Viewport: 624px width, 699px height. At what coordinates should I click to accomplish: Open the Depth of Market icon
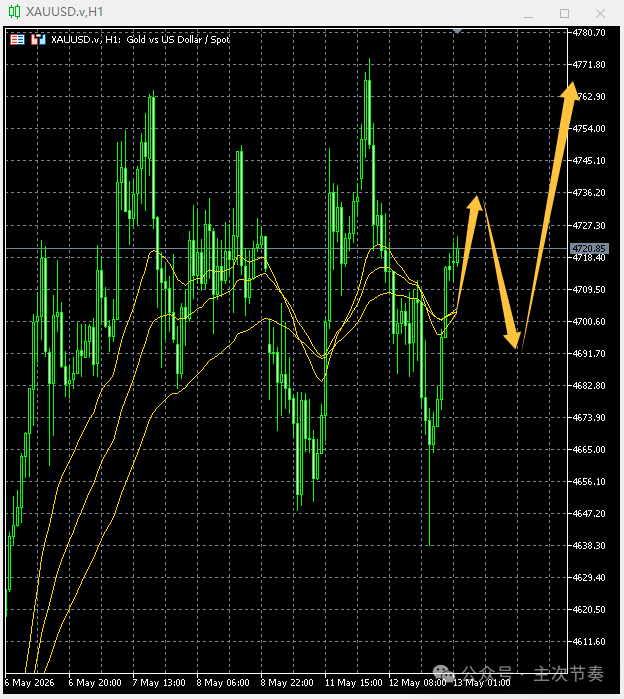(38, 40)
